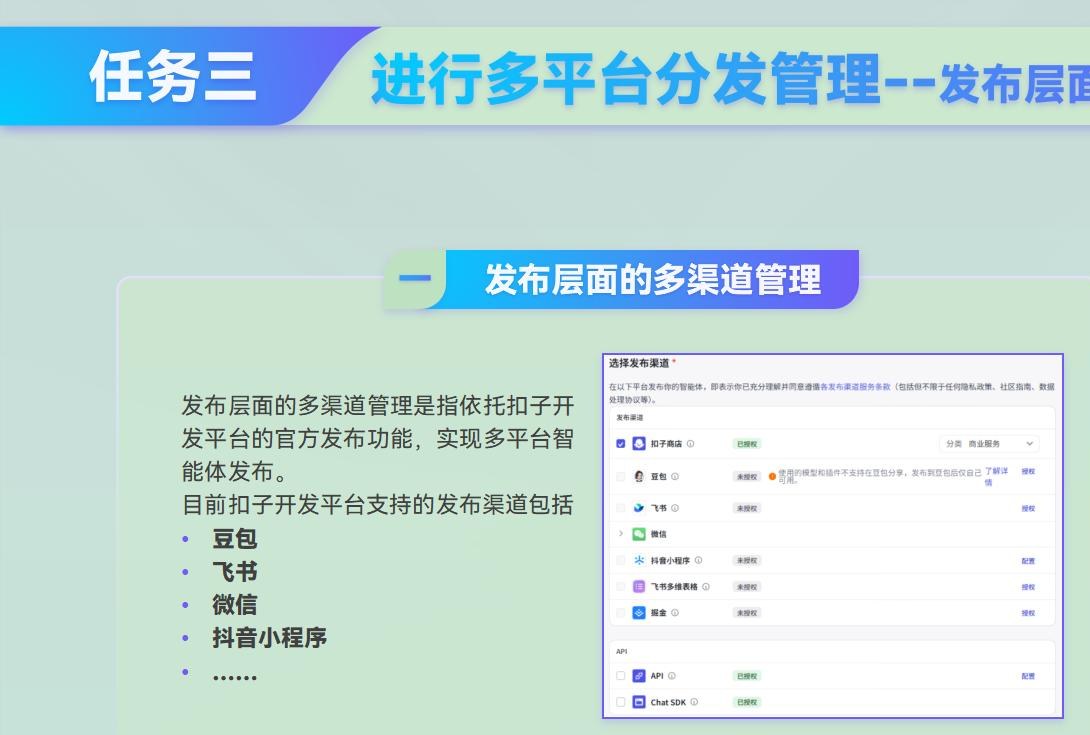The image size is (1090, 735).
Task: Click 授权 link for 飞书多维表格
Action: (1028, 588)
